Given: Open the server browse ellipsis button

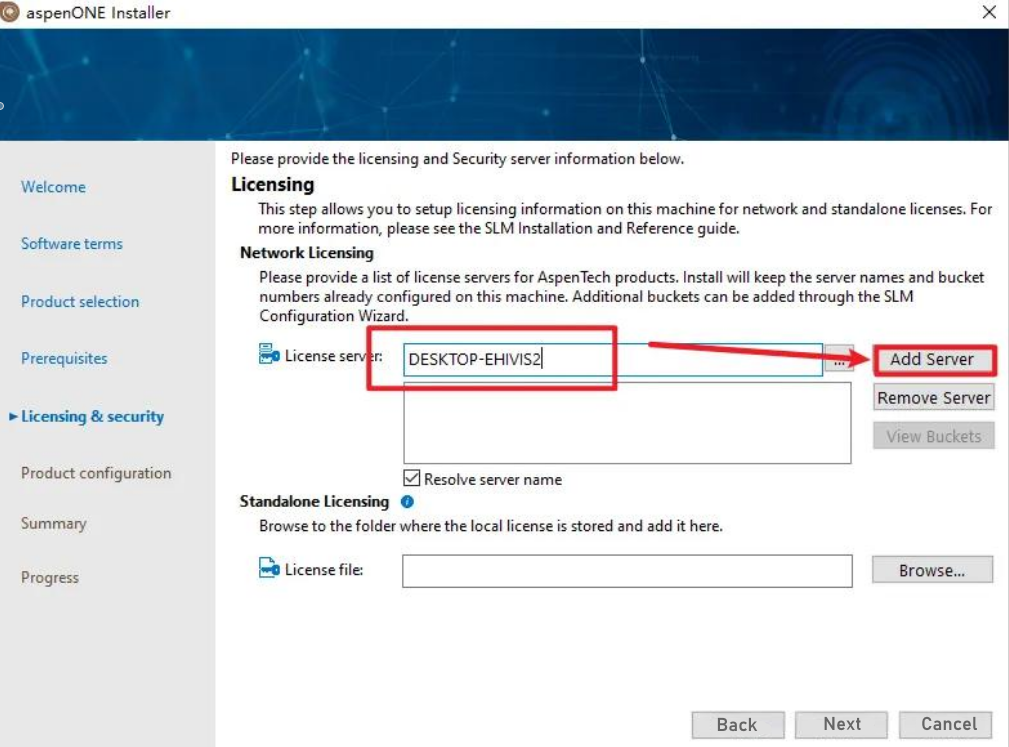Looking at the screenshot, I should (838, 360).
